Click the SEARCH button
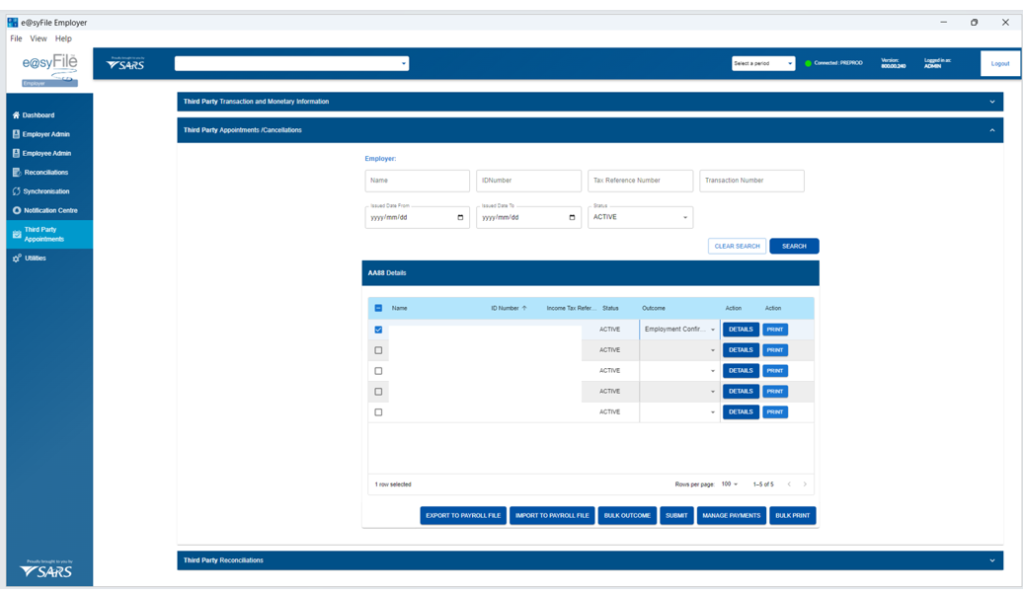 pos(794,246)
